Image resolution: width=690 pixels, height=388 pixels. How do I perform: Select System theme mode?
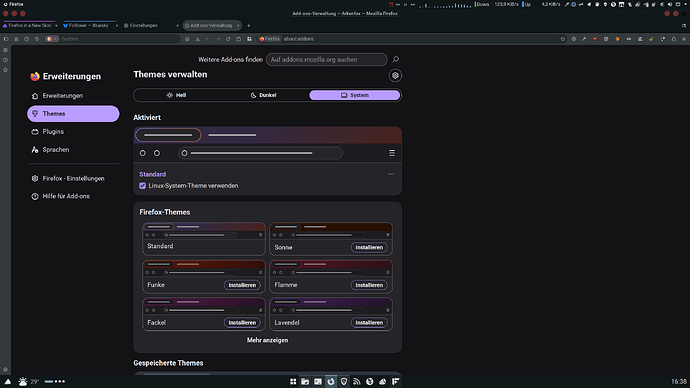click(x=355, y=95)
